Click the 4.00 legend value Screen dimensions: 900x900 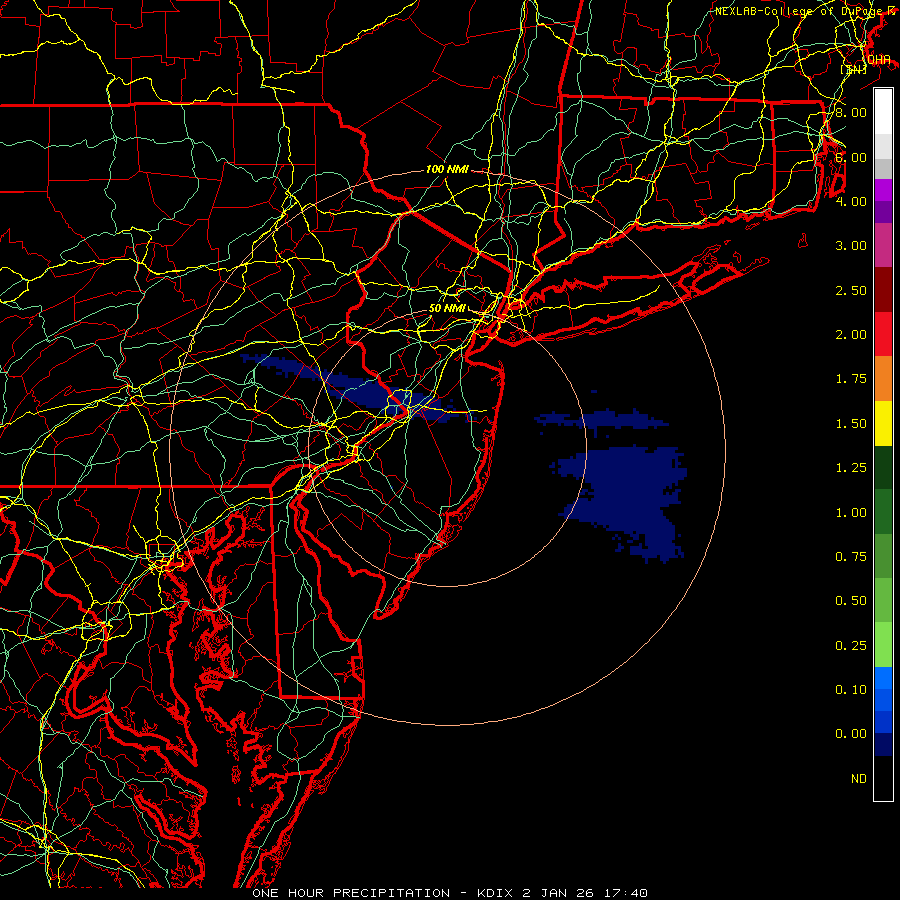(851, 201)
